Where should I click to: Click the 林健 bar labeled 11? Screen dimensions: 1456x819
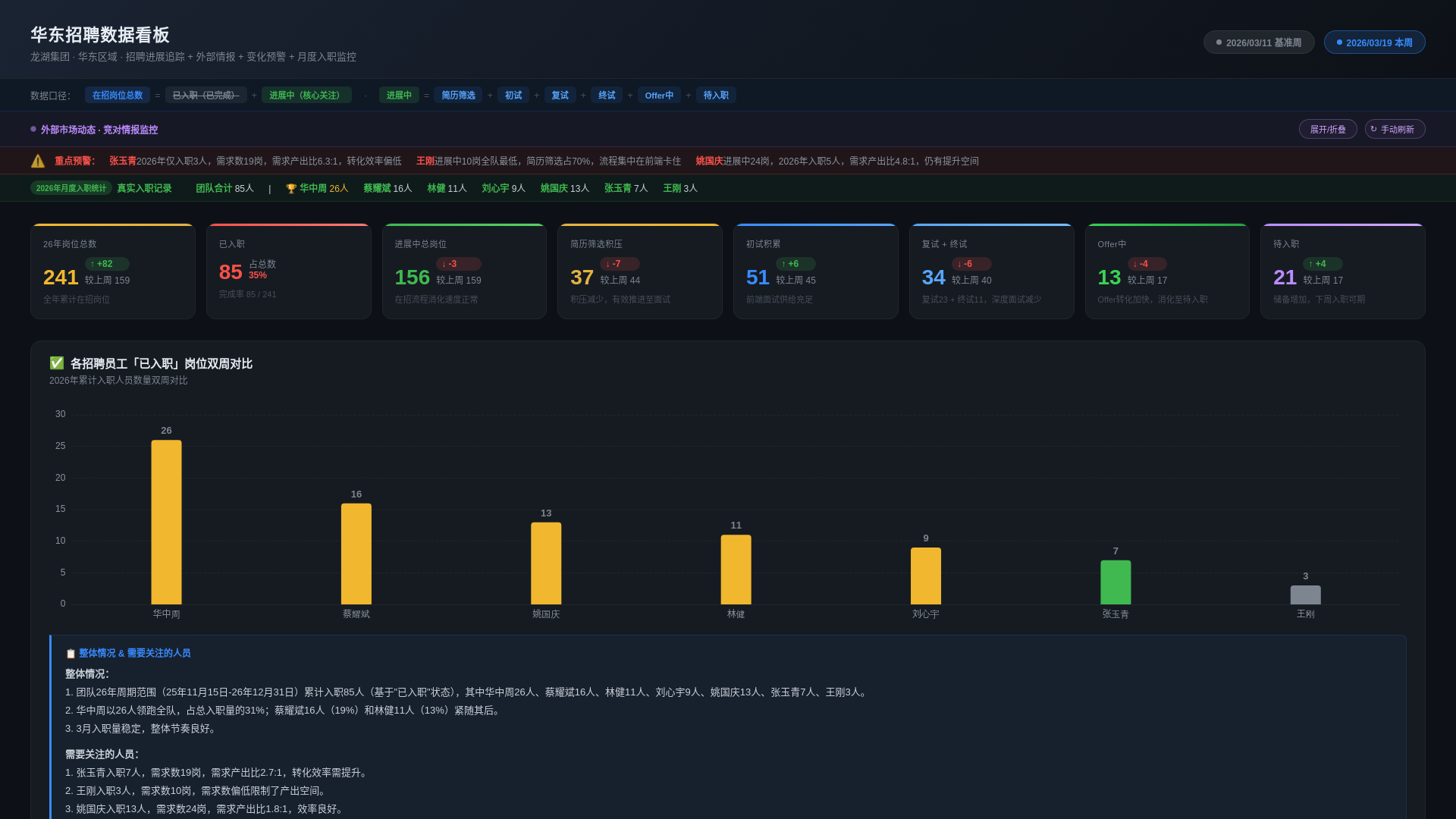(x=736, y=570)
